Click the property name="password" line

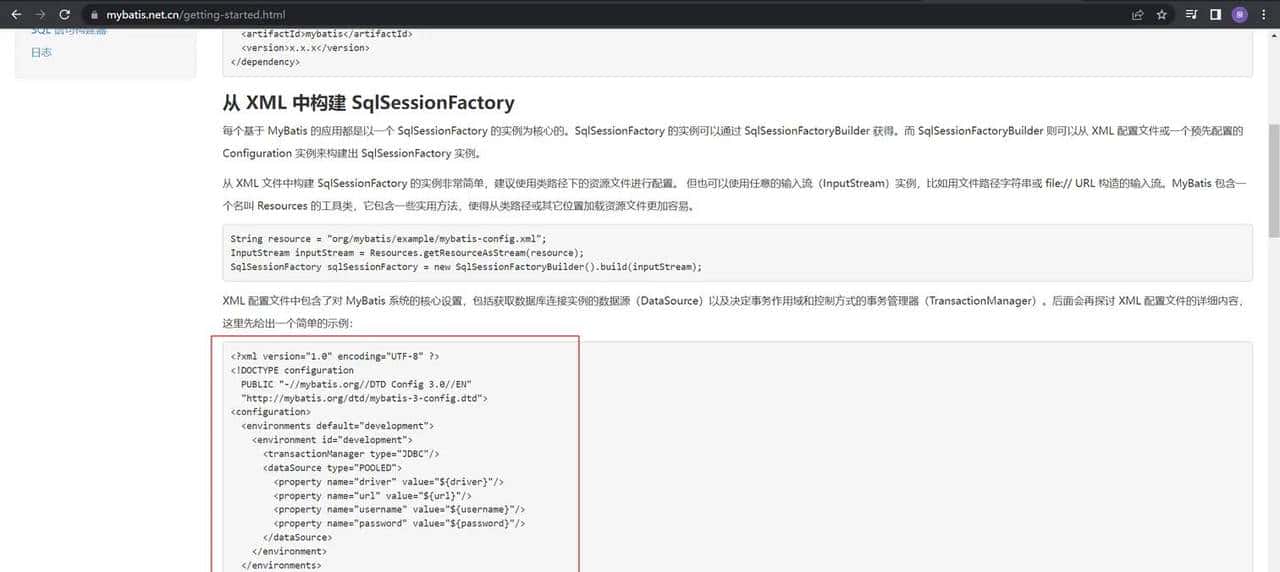pos(399,524)
